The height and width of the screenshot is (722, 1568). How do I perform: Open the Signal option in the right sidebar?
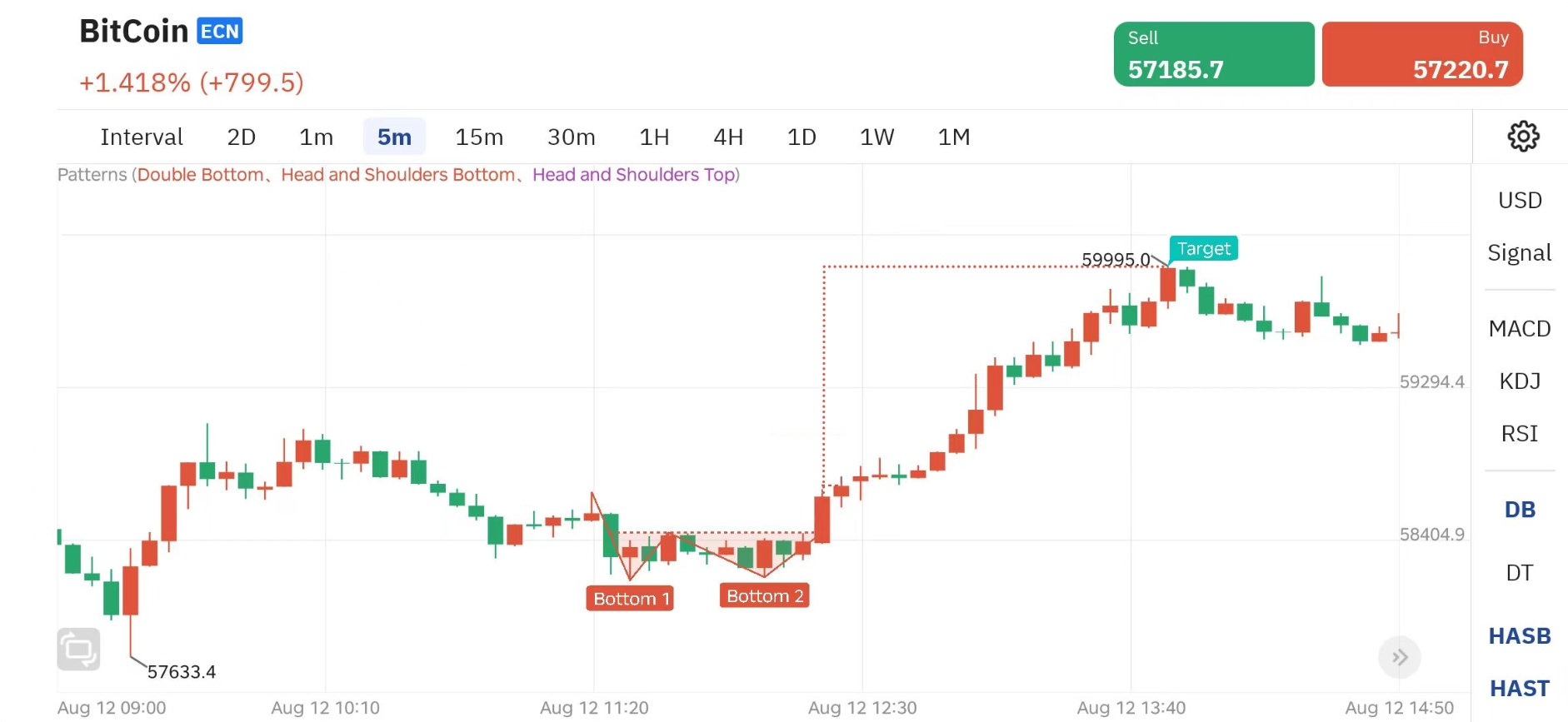pos(1519,252)
